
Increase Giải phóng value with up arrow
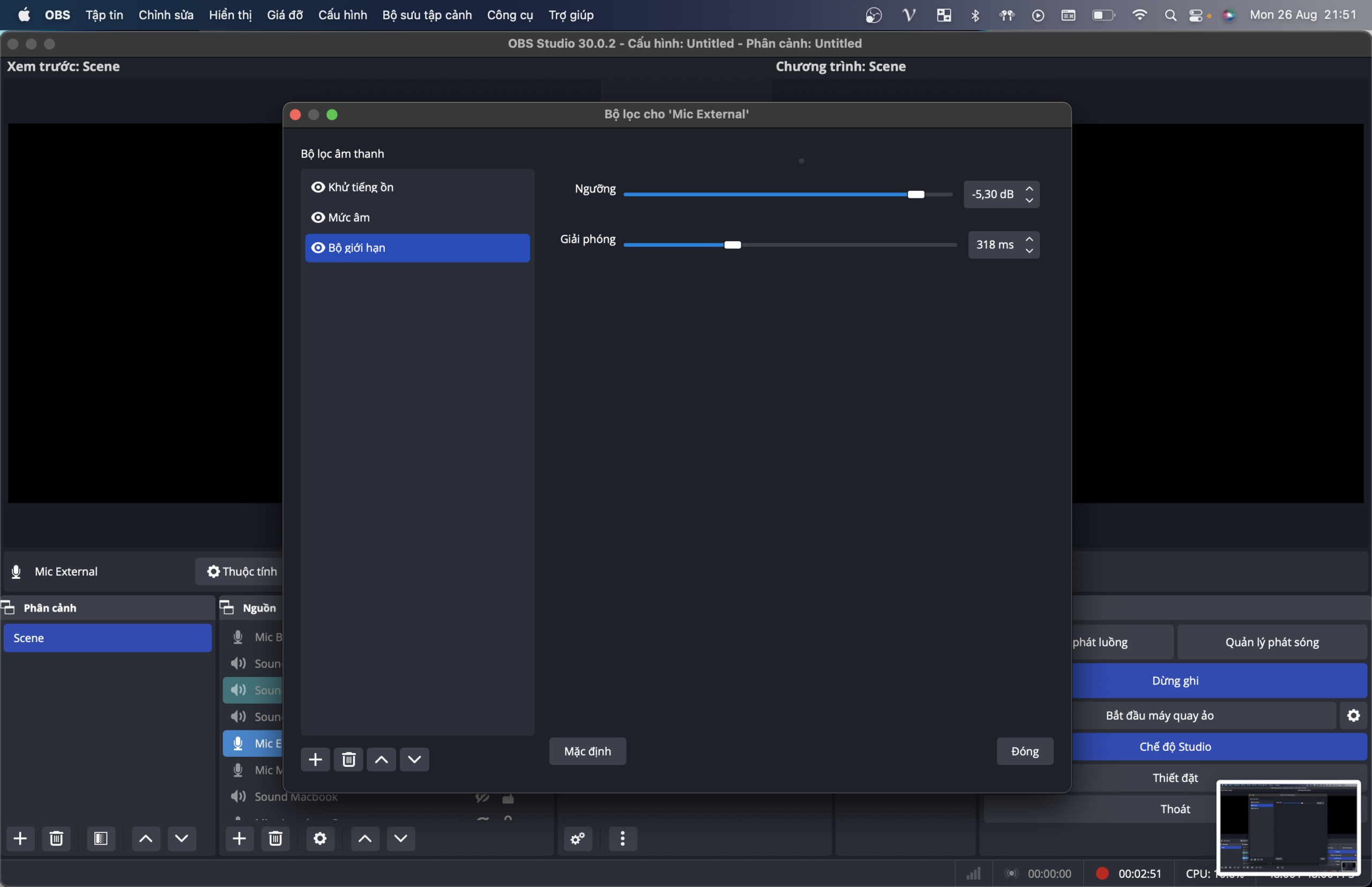pyautogui.click(x=1030, y=239)
